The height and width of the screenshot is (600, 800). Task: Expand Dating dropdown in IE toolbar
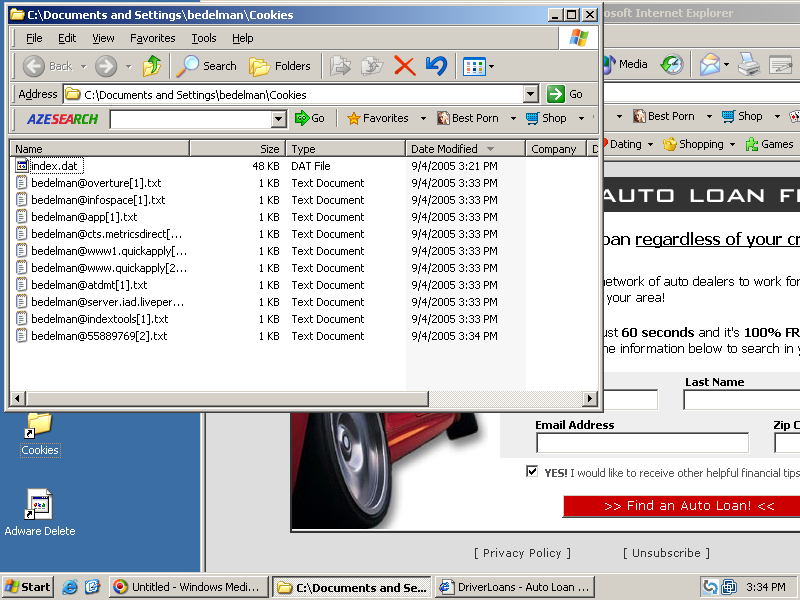[x=650, y=144]
